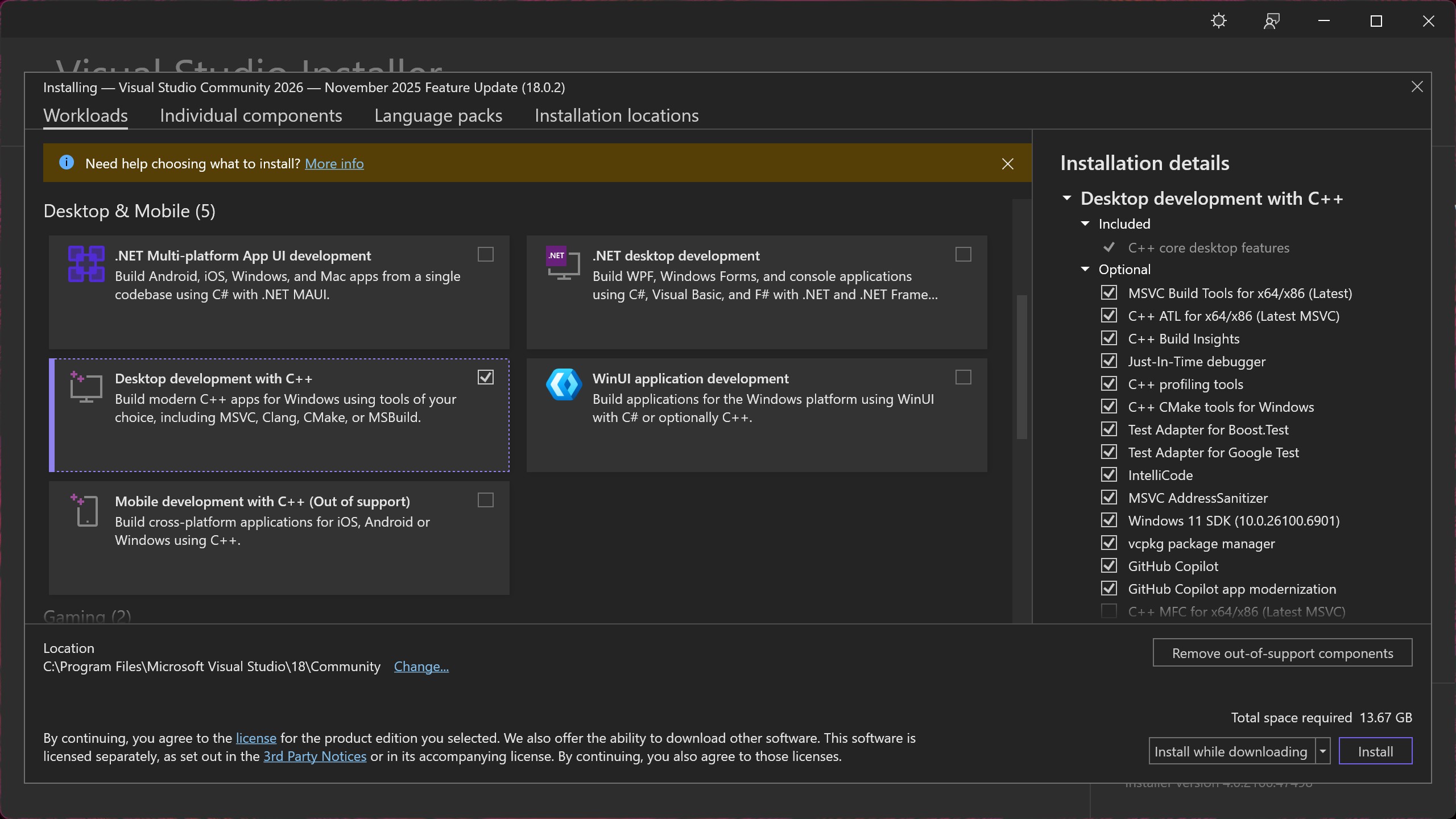Image resolution: width=1456 pixels, height=819 pixels.
Task: Click the blue info icon in banner
Action: click(67, 163)
